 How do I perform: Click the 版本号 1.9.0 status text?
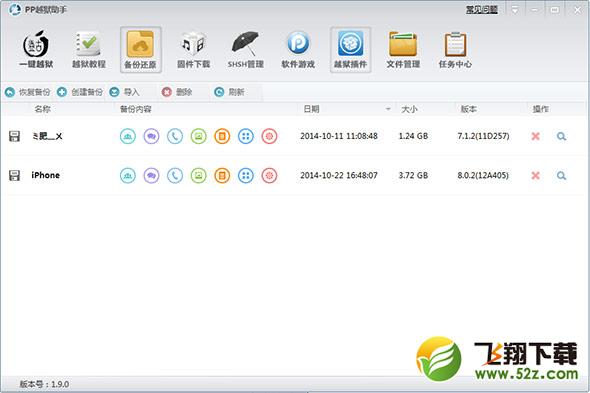(44, 384)
